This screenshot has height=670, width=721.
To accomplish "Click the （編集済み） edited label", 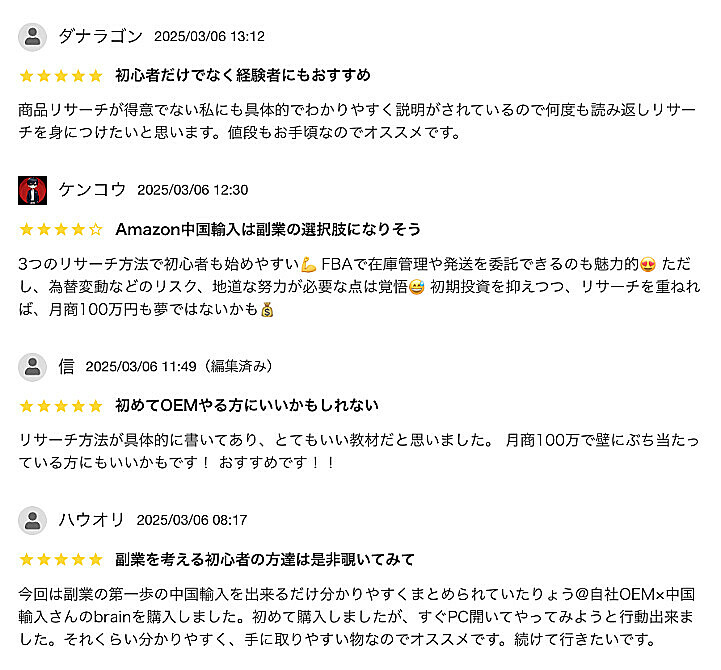I will click(x=237, y=367).
